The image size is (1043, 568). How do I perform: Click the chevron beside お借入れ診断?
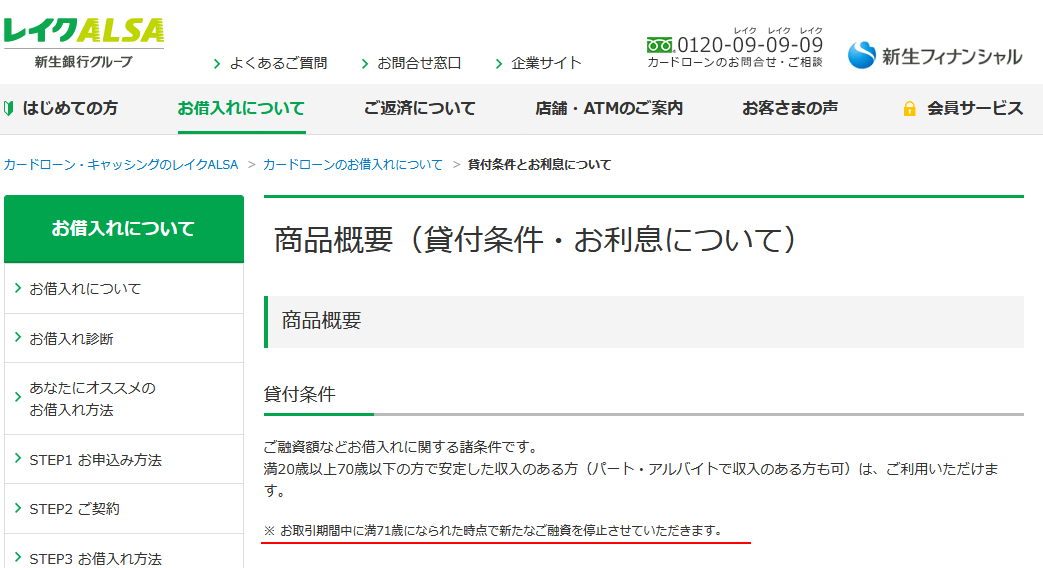click(x=18, y=337)
